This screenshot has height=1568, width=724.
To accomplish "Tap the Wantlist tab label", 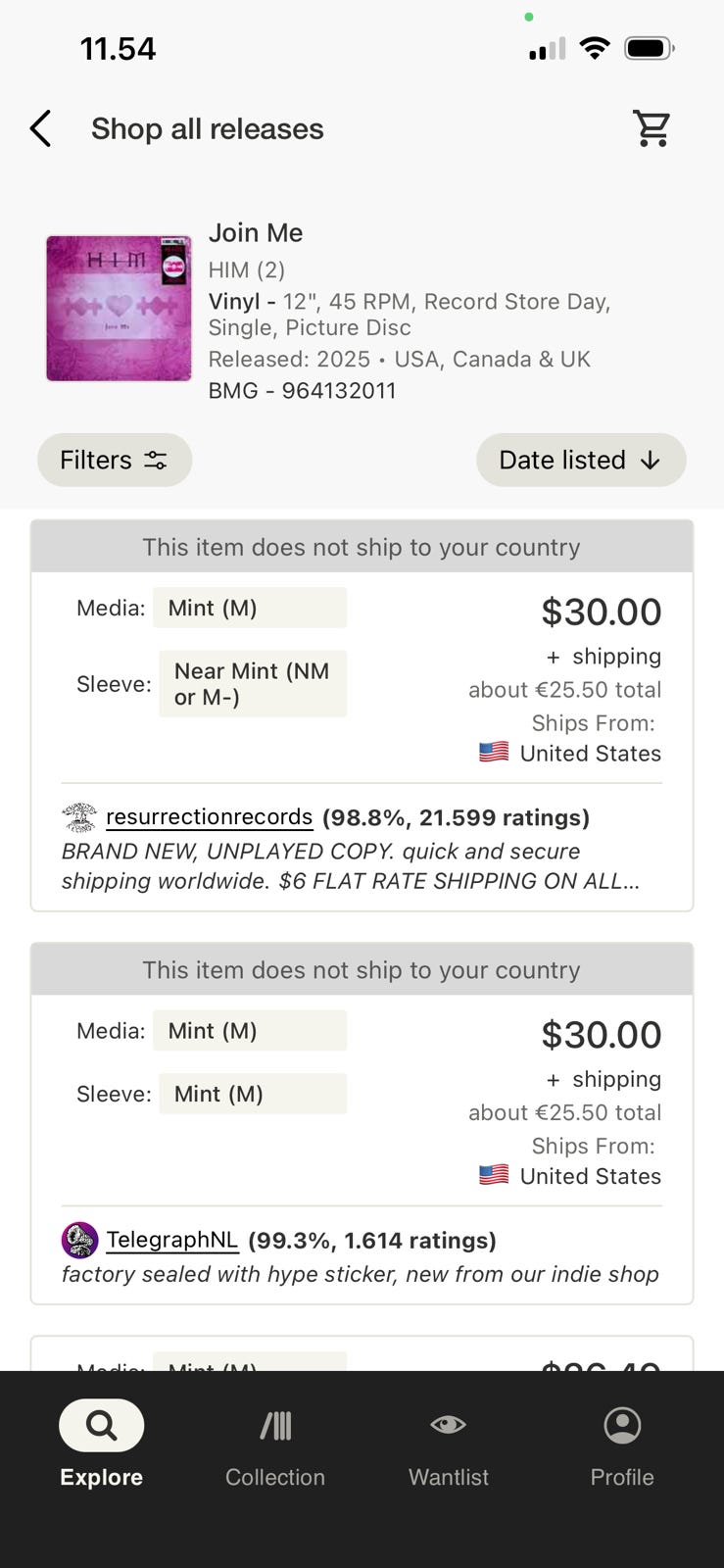I will [448, 1477].
